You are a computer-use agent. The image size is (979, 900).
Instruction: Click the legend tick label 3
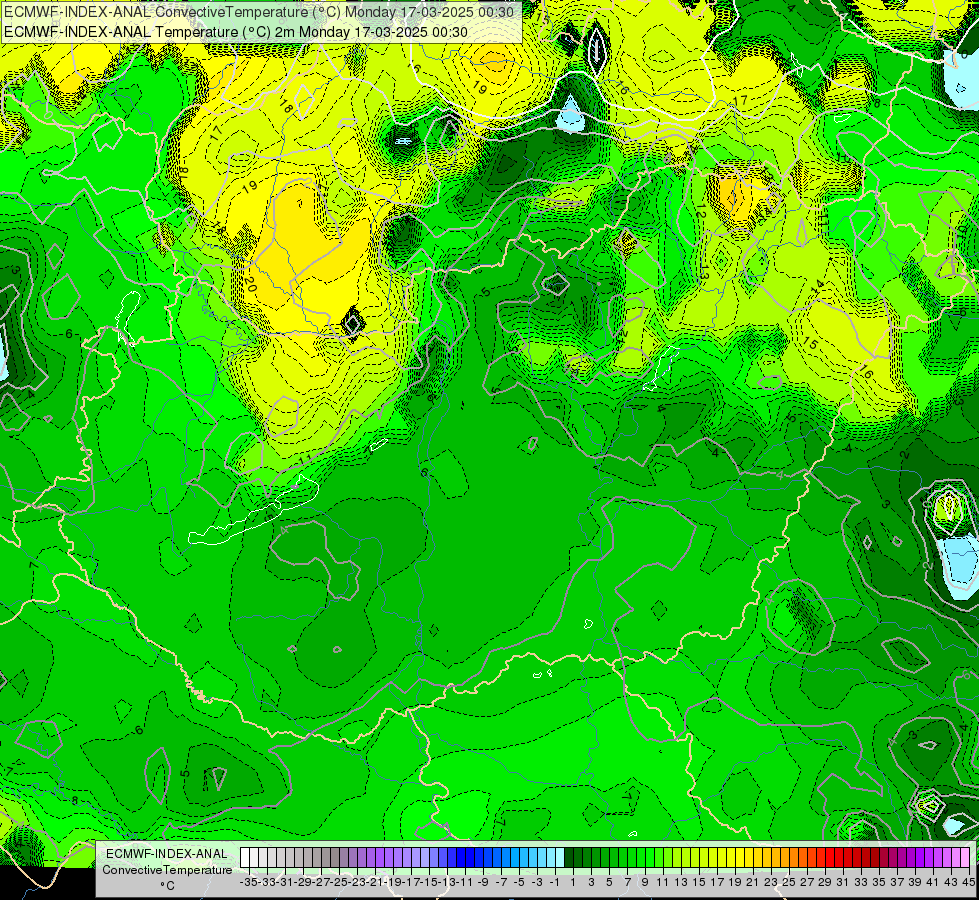point(591,882)
